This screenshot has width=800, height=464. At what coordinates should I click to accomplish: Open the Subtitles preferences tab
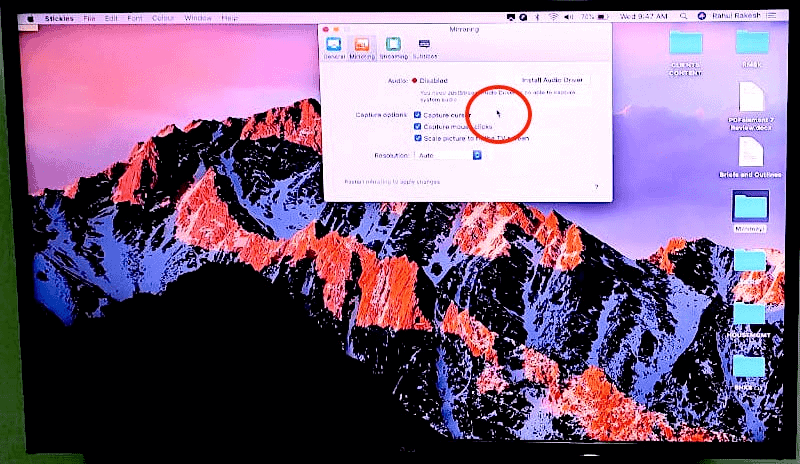424,48
